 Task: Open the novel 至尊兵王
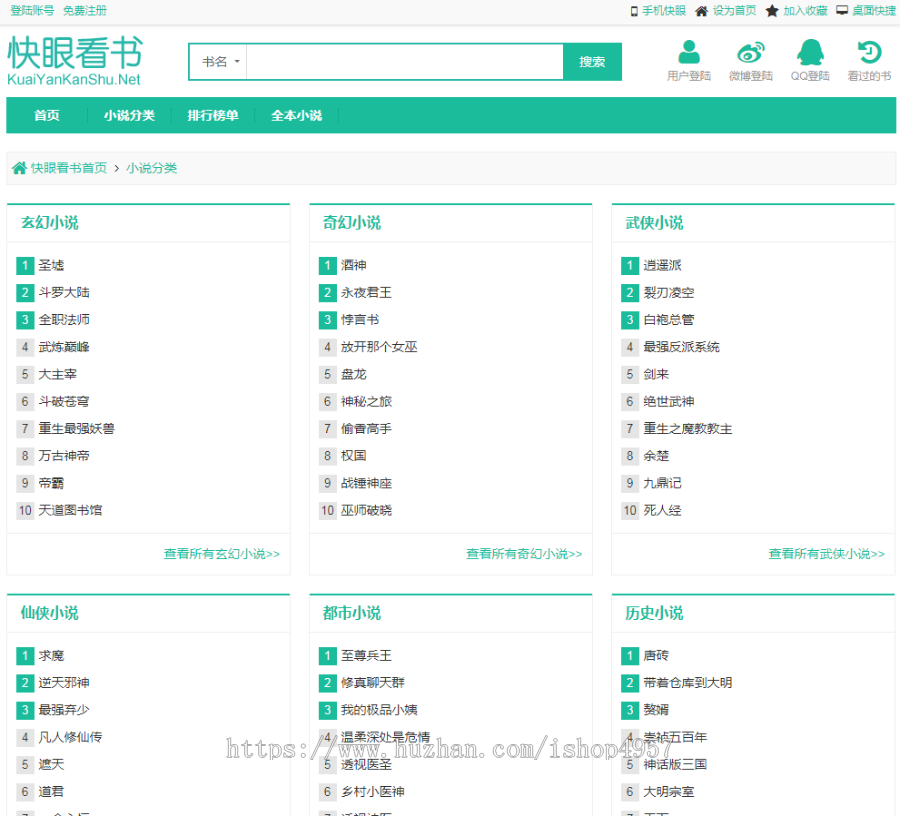[x=366, y=655]
